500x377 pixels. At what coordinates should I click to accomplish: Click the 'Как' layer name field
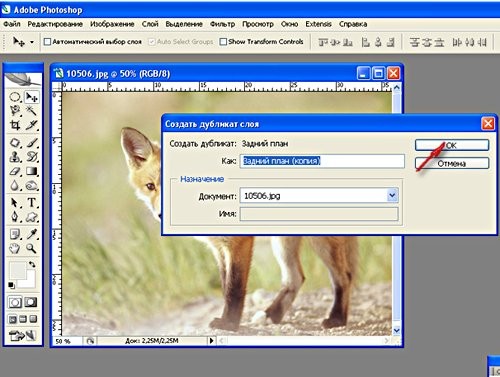point(322,161)
